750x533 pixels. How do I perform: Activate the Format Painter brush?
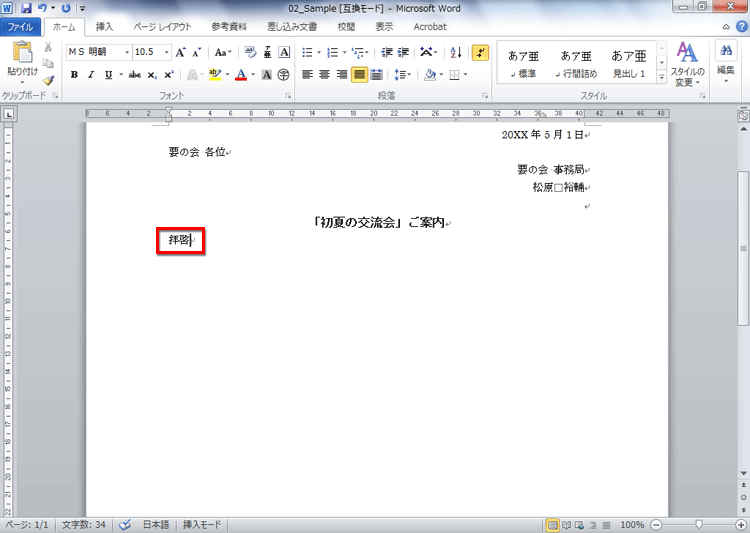(48, 80)
